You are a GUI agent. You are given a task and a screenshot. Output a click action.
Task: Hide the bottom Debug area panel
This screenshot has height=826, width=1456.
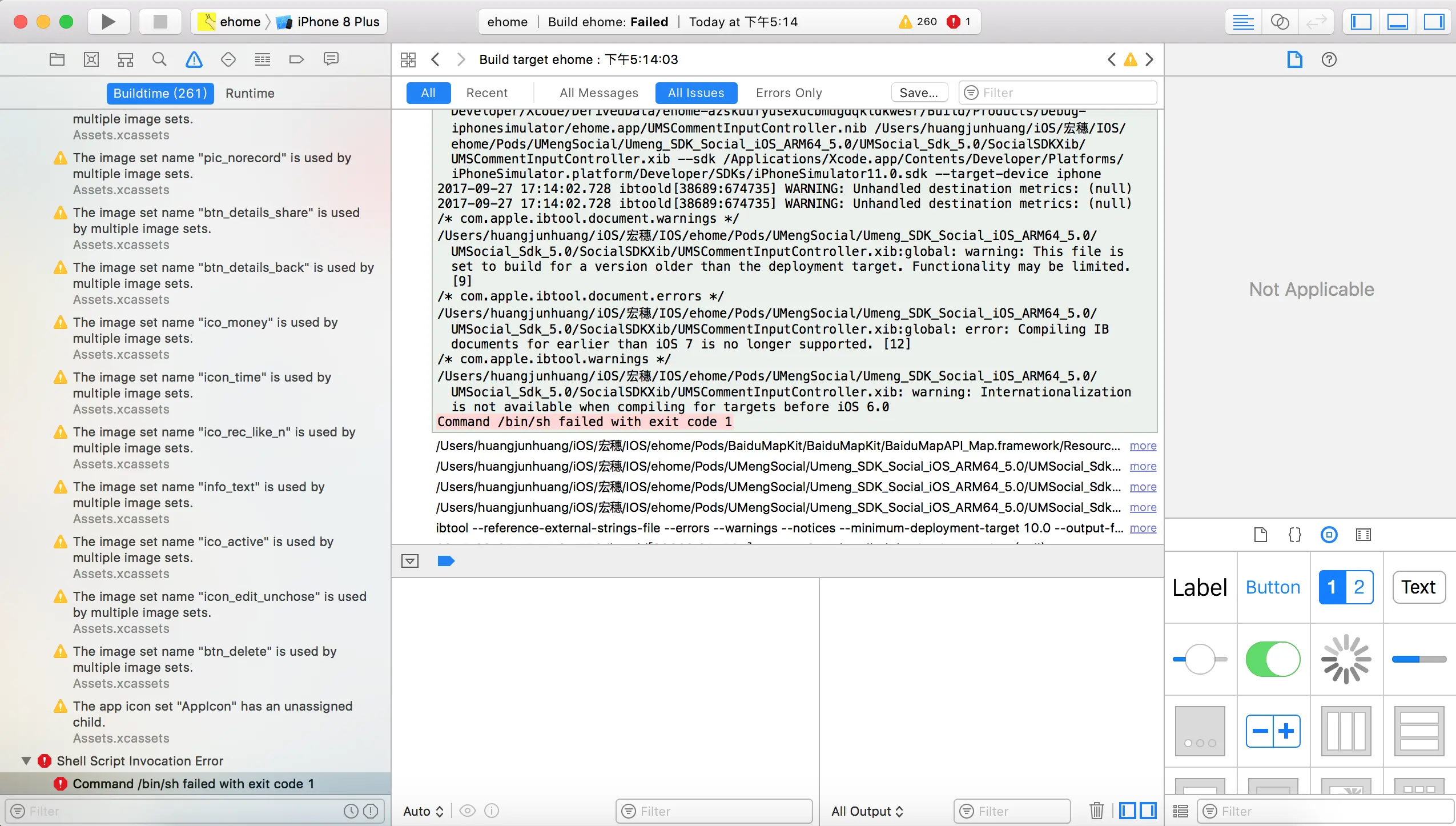coord(1398,22)
